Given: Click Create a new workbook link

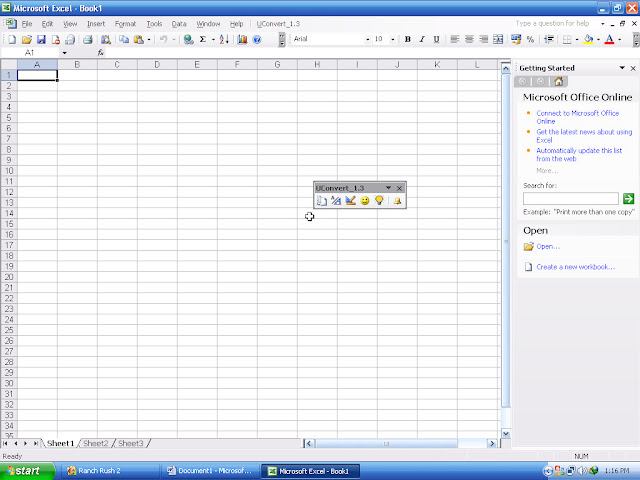Looking at the screenshot, I should click(576, 267).
